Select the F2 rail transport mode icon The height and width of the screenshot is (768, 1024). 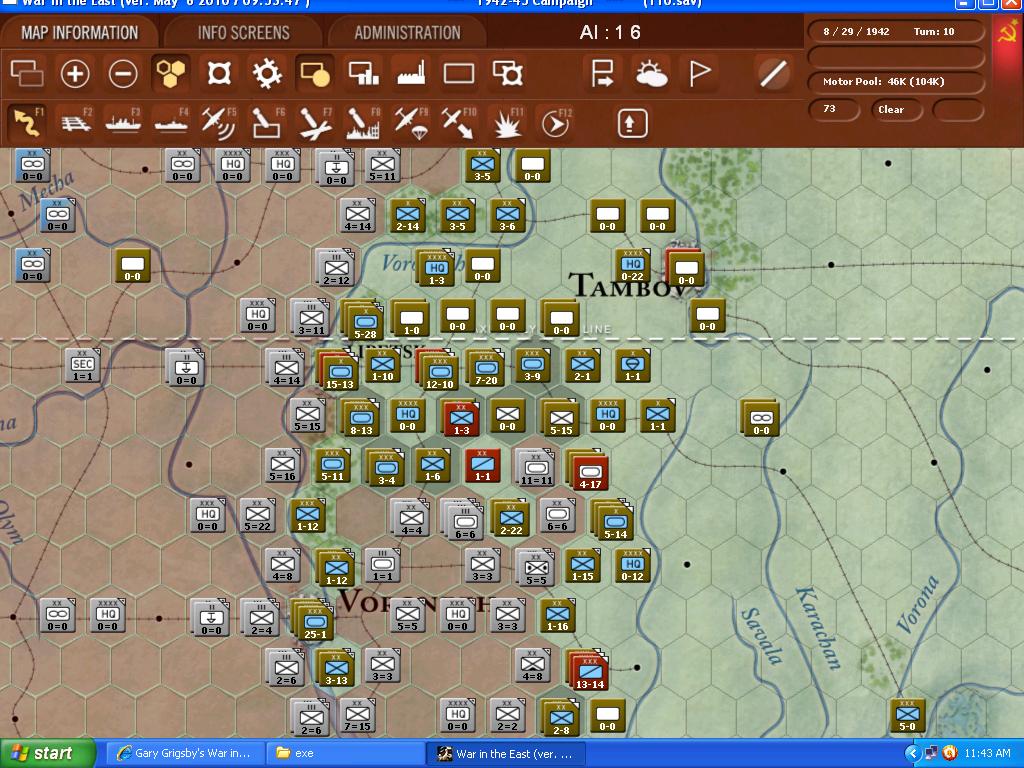76,122
